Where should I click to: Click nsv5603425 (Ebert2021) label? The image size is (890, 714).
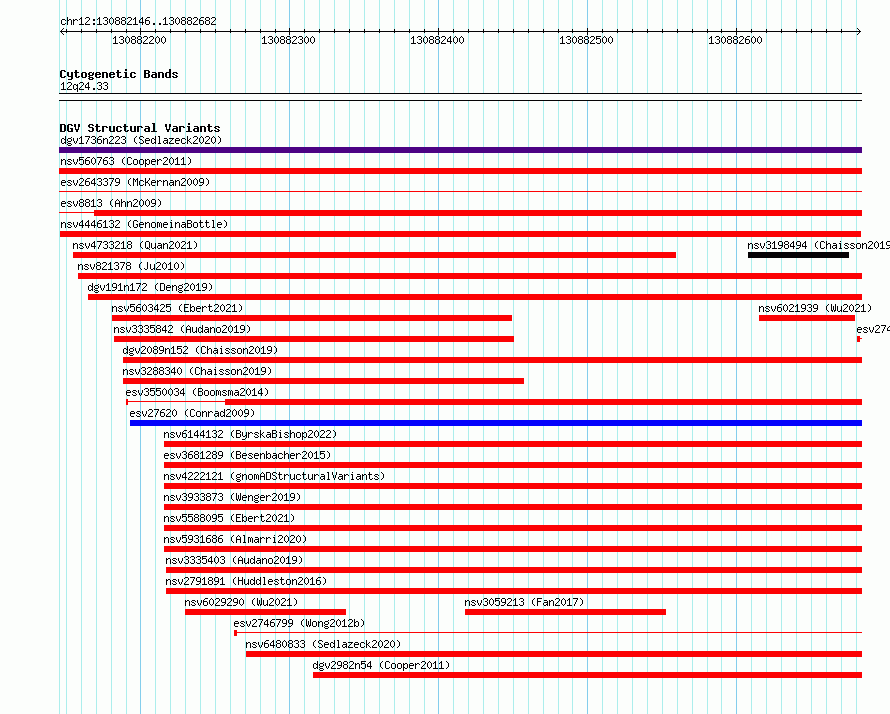click(x=177, y=308)
